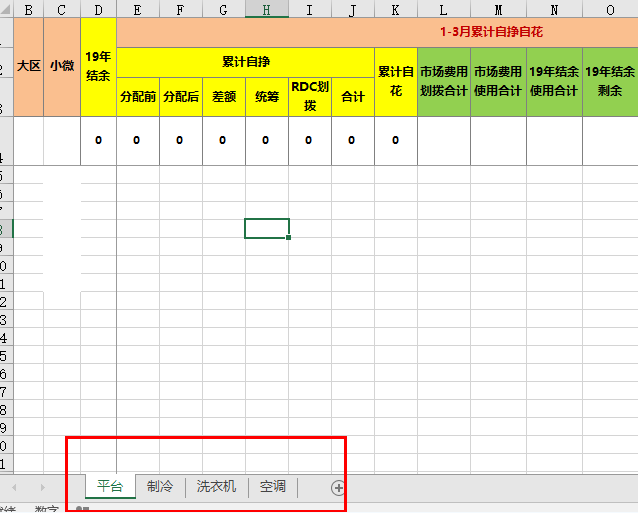Select column O header

click(610, 10)
